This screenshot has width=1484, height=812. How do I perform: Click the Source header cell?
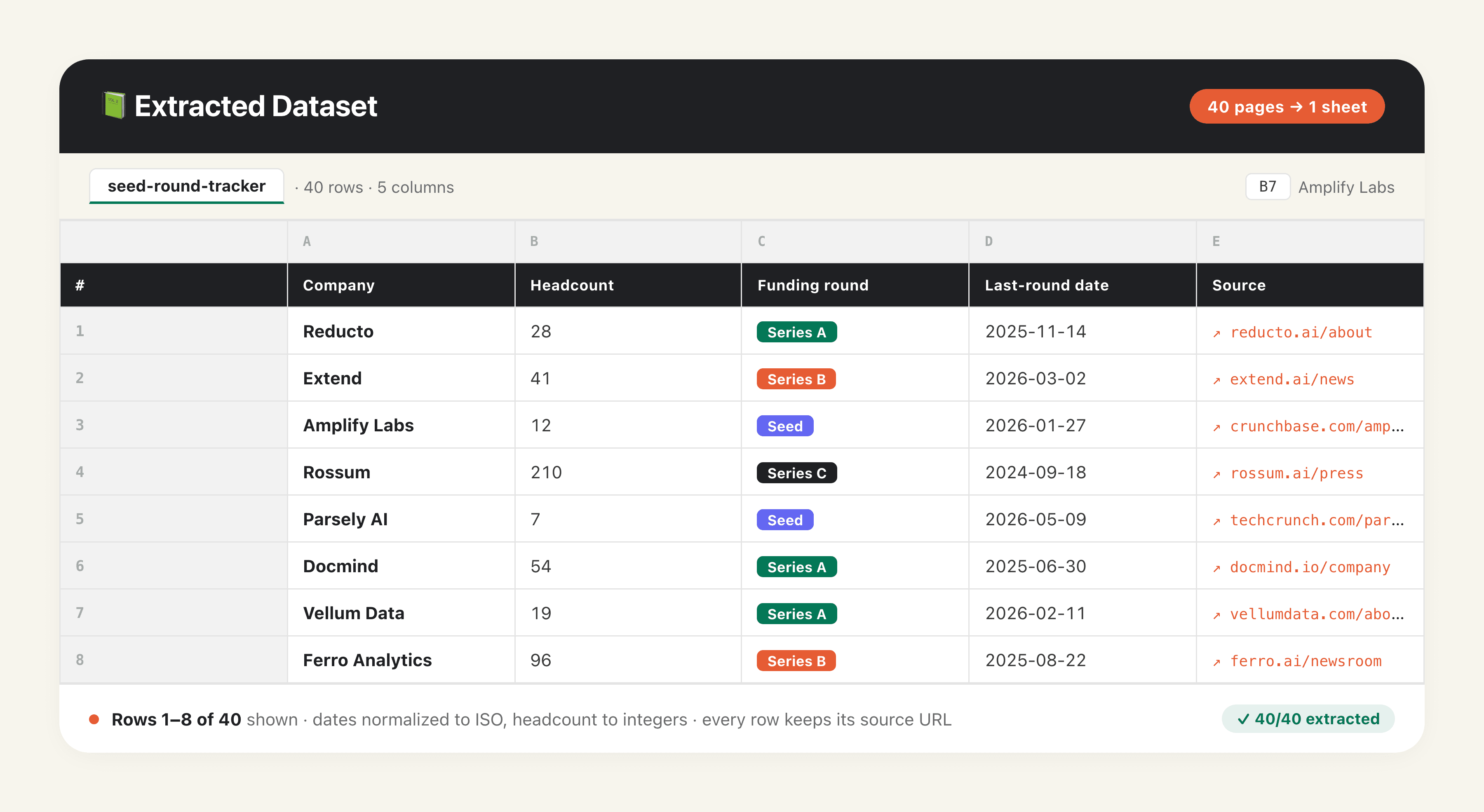coord(1310,285)
